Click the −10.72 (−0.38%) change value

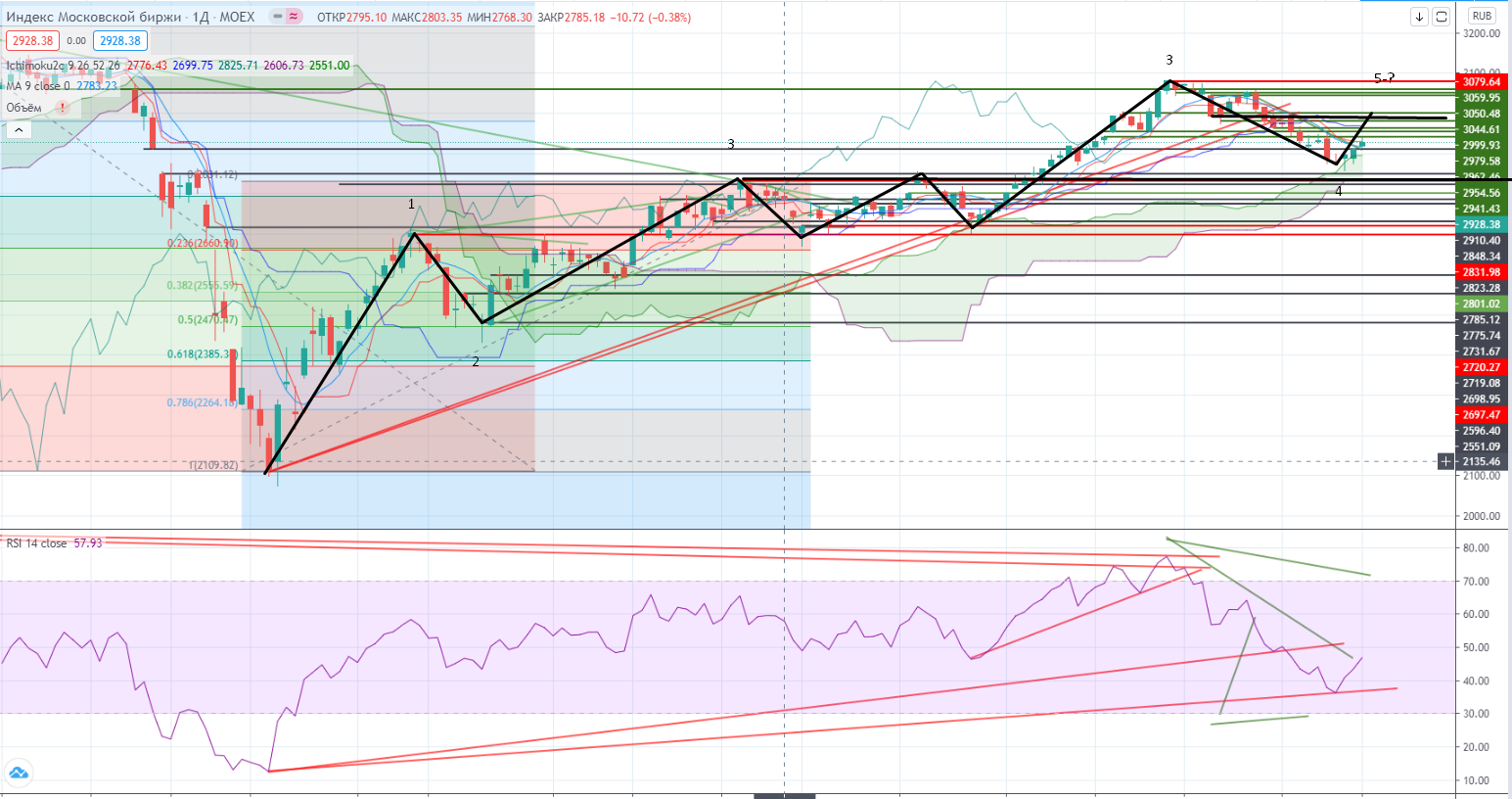tap(651, 18)
